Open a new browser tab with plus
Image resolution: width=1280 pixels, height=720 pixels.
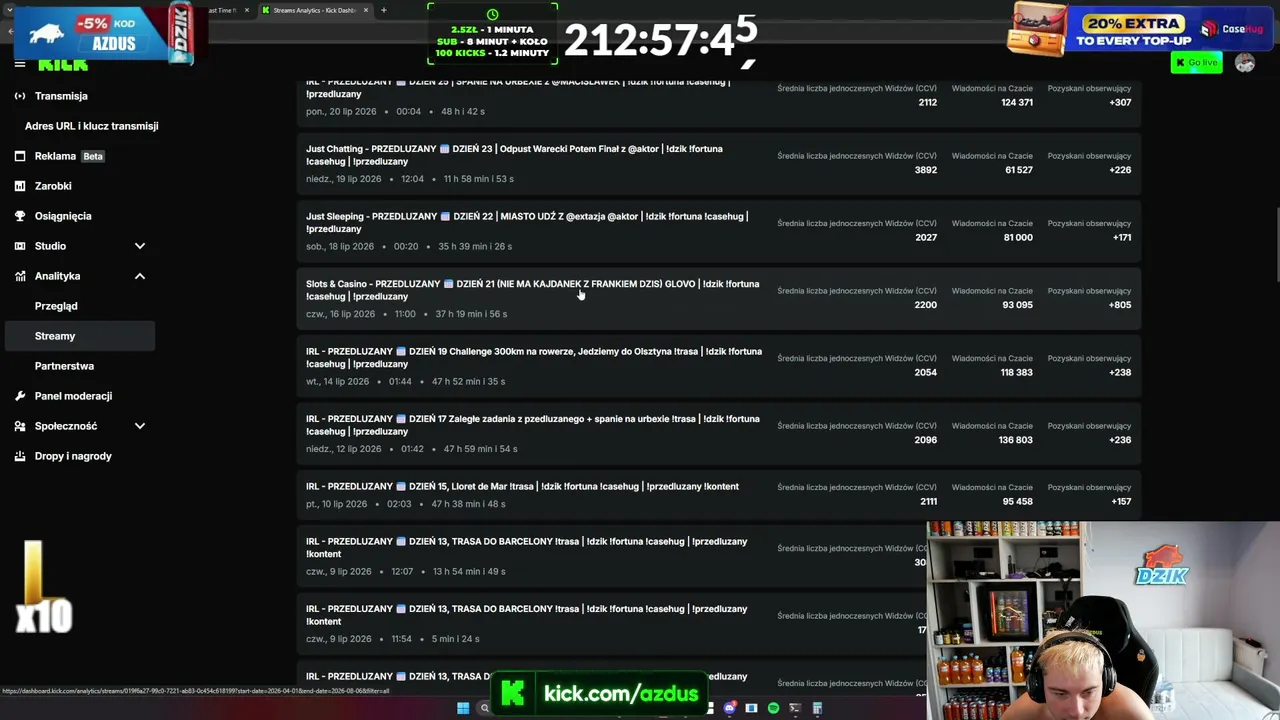click(x=384, y=10)
